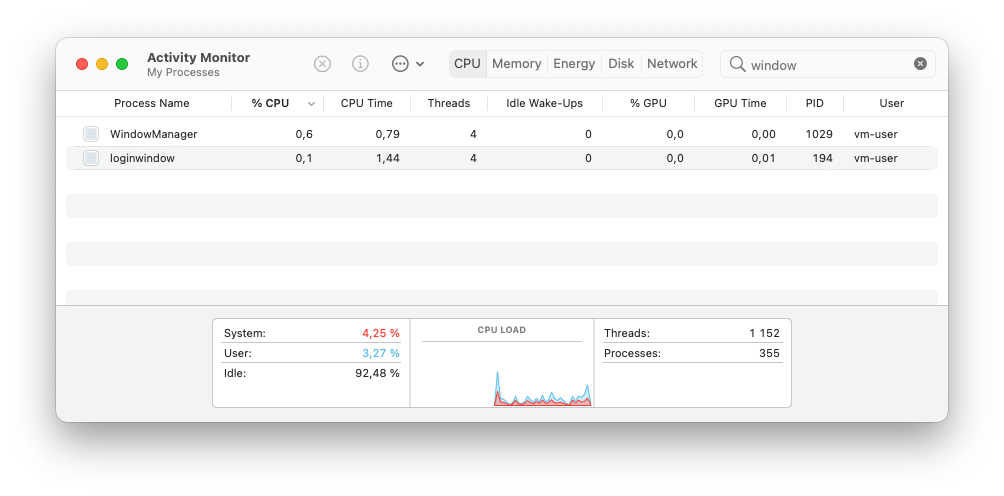
Task: Click PID value 1029
Action: click(820, 134)
